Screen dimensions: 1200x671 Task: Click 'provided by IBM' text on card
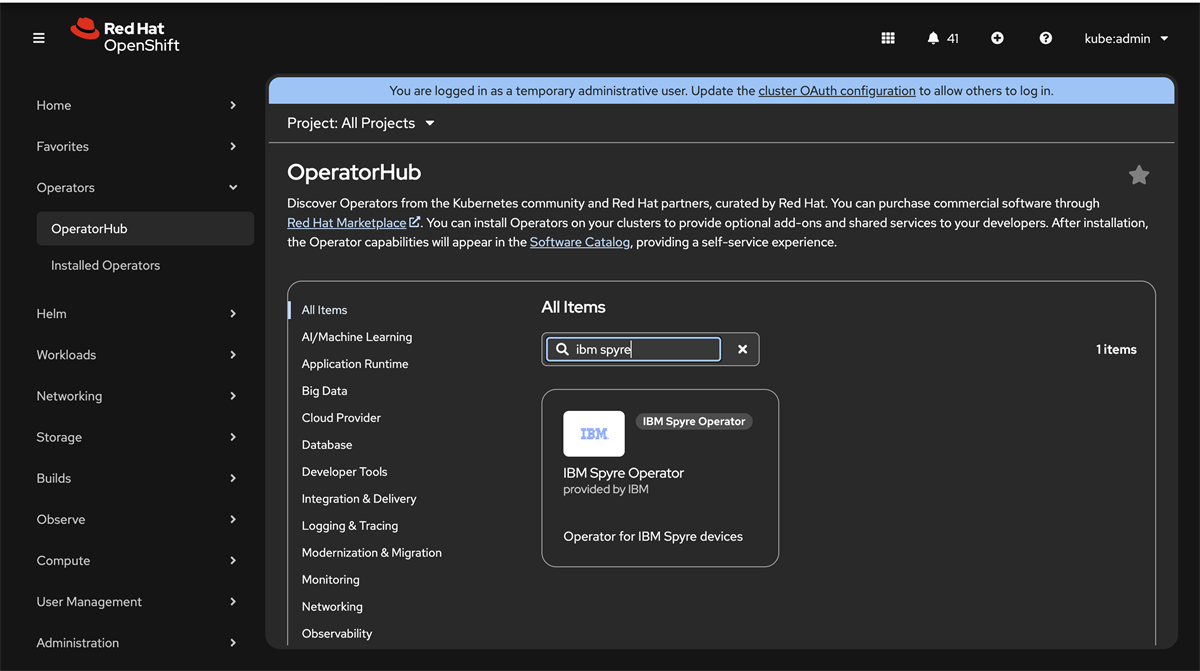pos(606,490)
